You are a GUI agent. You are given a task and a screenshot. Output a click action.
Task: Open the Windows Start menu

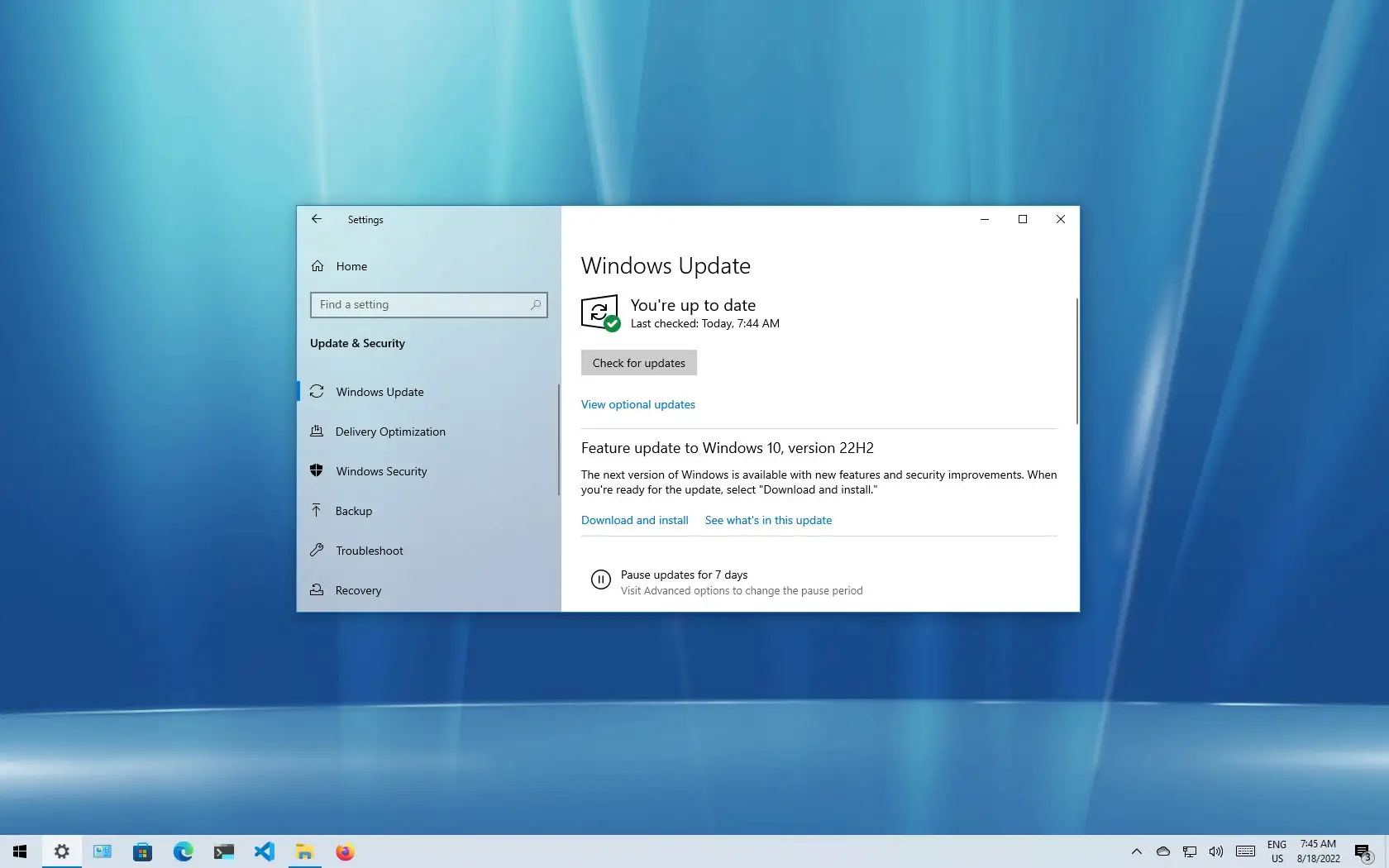20,851
